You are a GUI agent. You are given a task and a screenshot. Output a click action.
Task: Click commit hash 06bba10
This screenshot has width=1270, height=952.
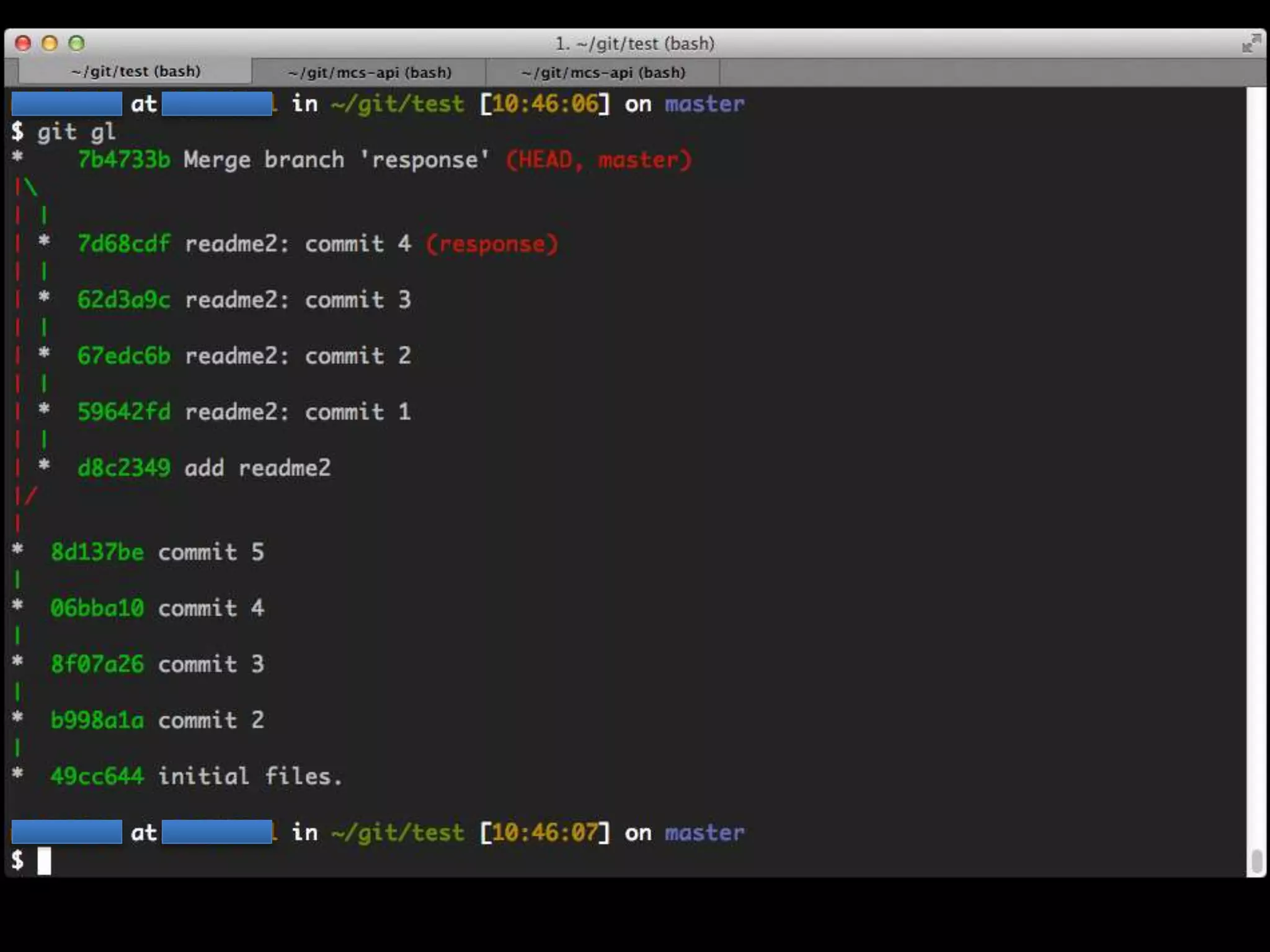pyautogui.click(x=97, y=607)
